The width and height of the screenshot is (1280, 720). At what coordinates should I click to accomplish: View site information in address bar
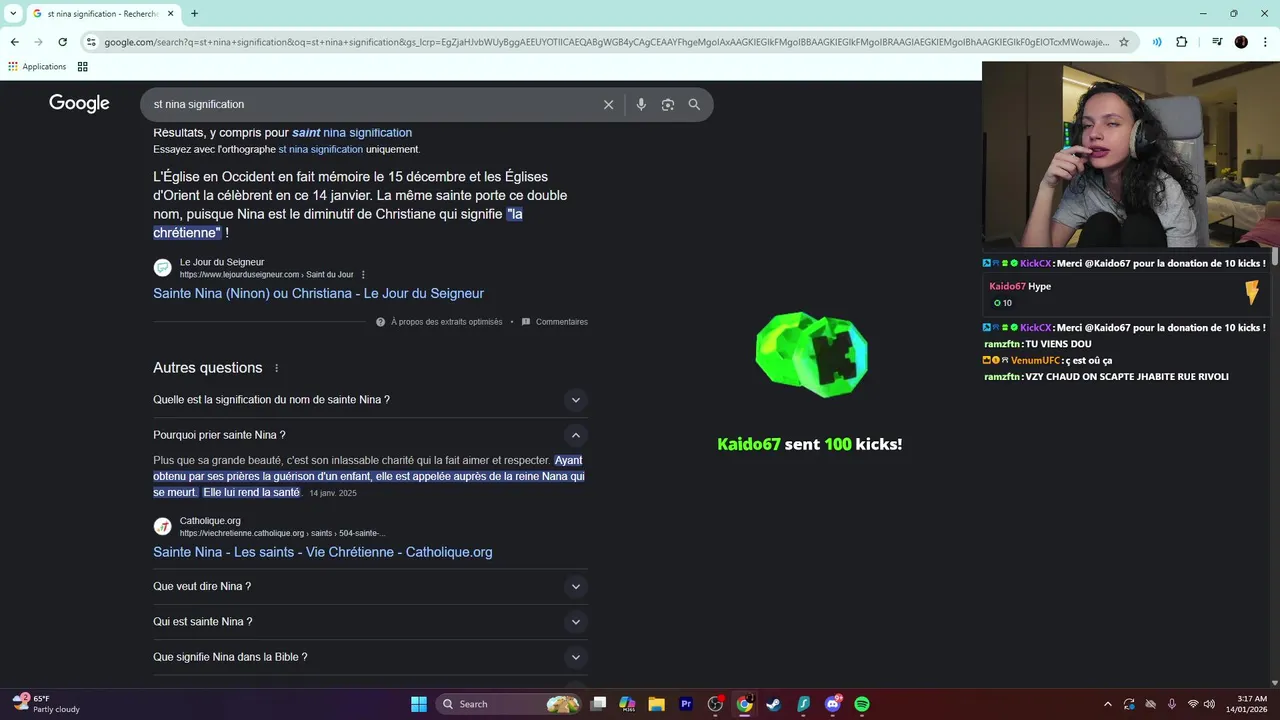coord(91,42)
